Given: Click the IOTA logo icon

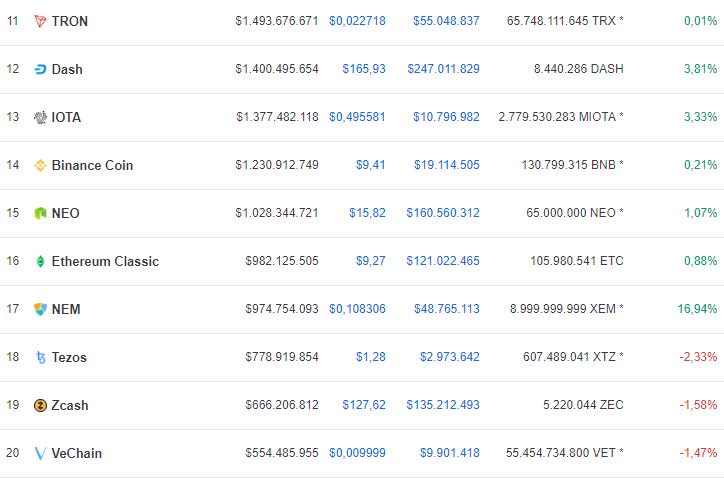Looking at the screenshot, I should pos(40,117).
